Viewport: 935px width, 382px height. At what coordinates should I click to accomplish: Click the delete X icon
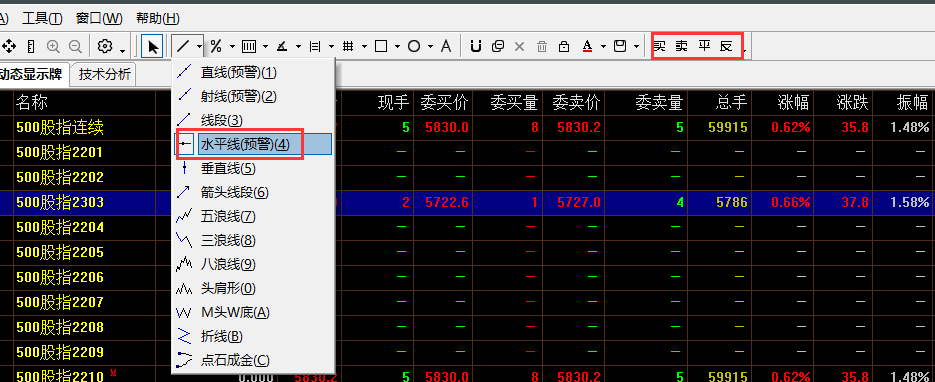click(x=519, y=46)
